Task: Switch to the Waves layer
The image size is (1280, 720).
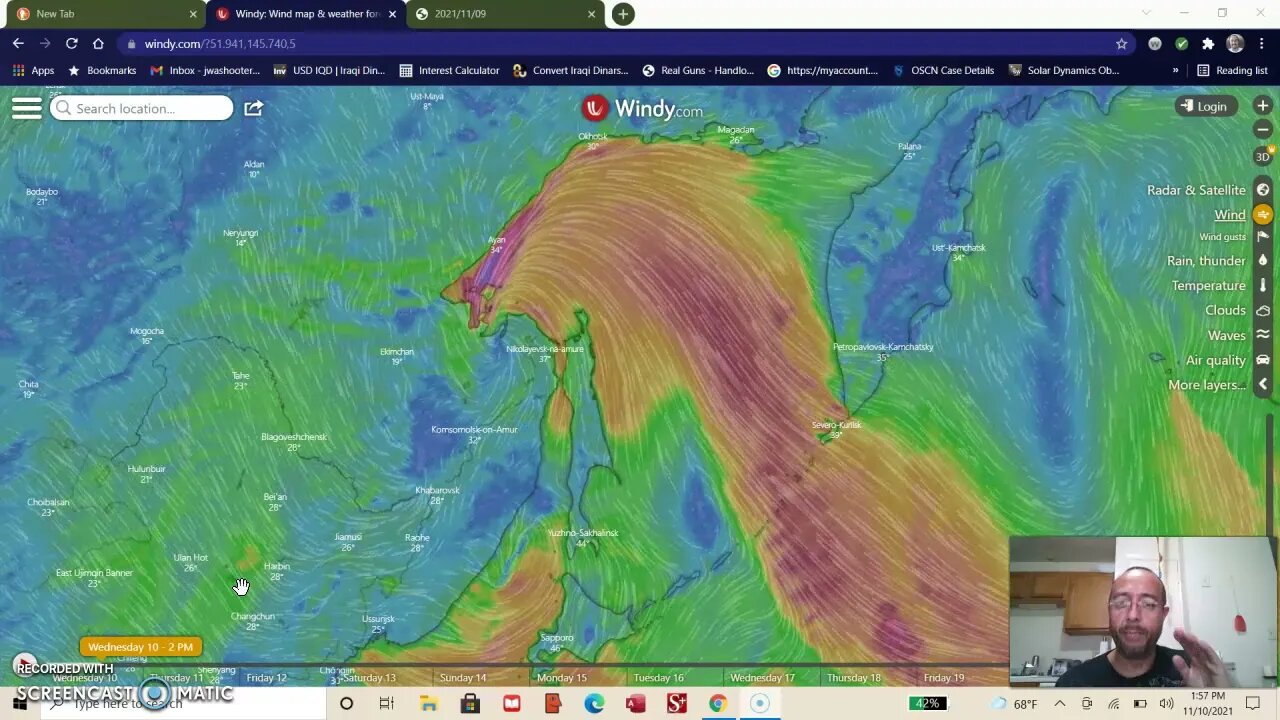Action: [1226, 336]
